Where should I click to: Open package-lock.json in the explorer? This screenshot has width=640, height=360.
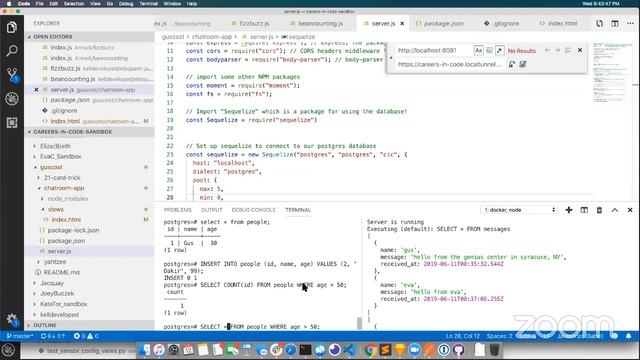(x=73, y=230)
